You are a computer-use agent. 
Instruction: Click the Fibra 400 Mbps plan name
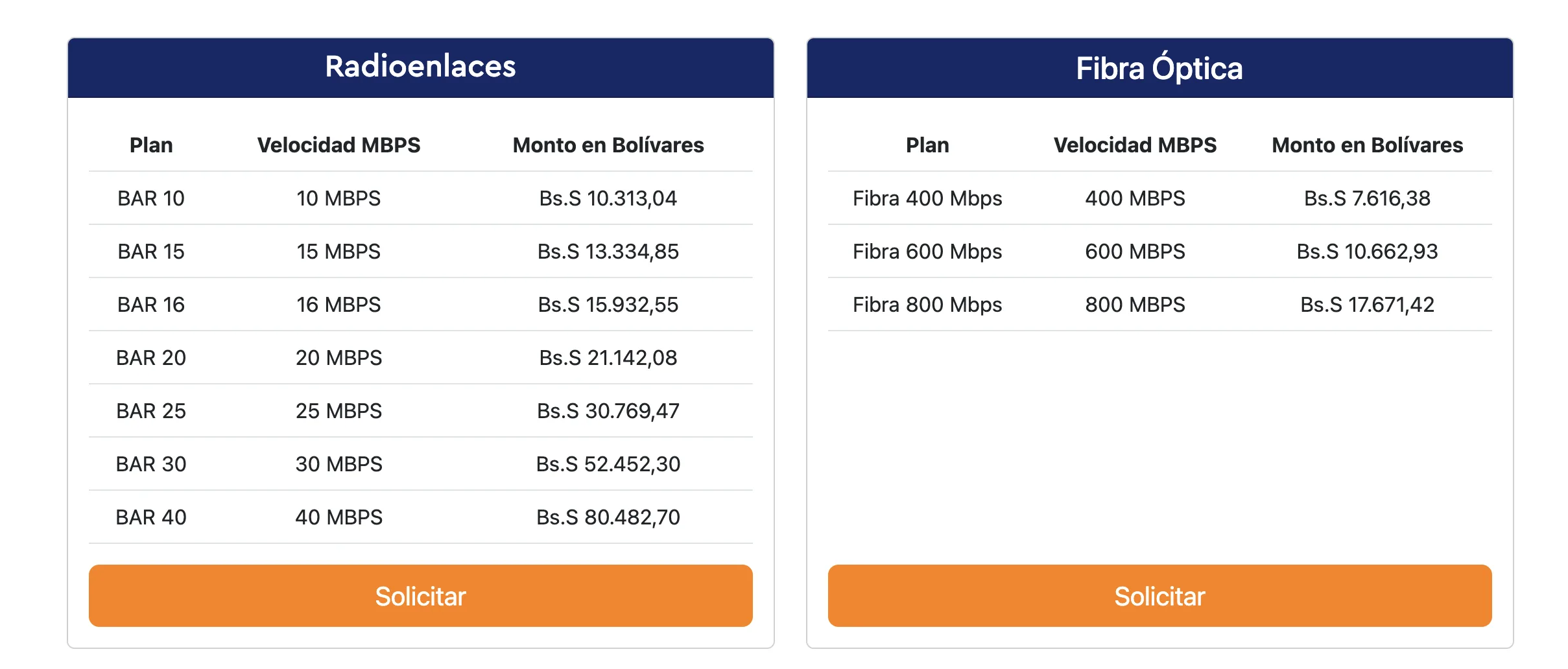pyautogui.click(x=927, y=198)
